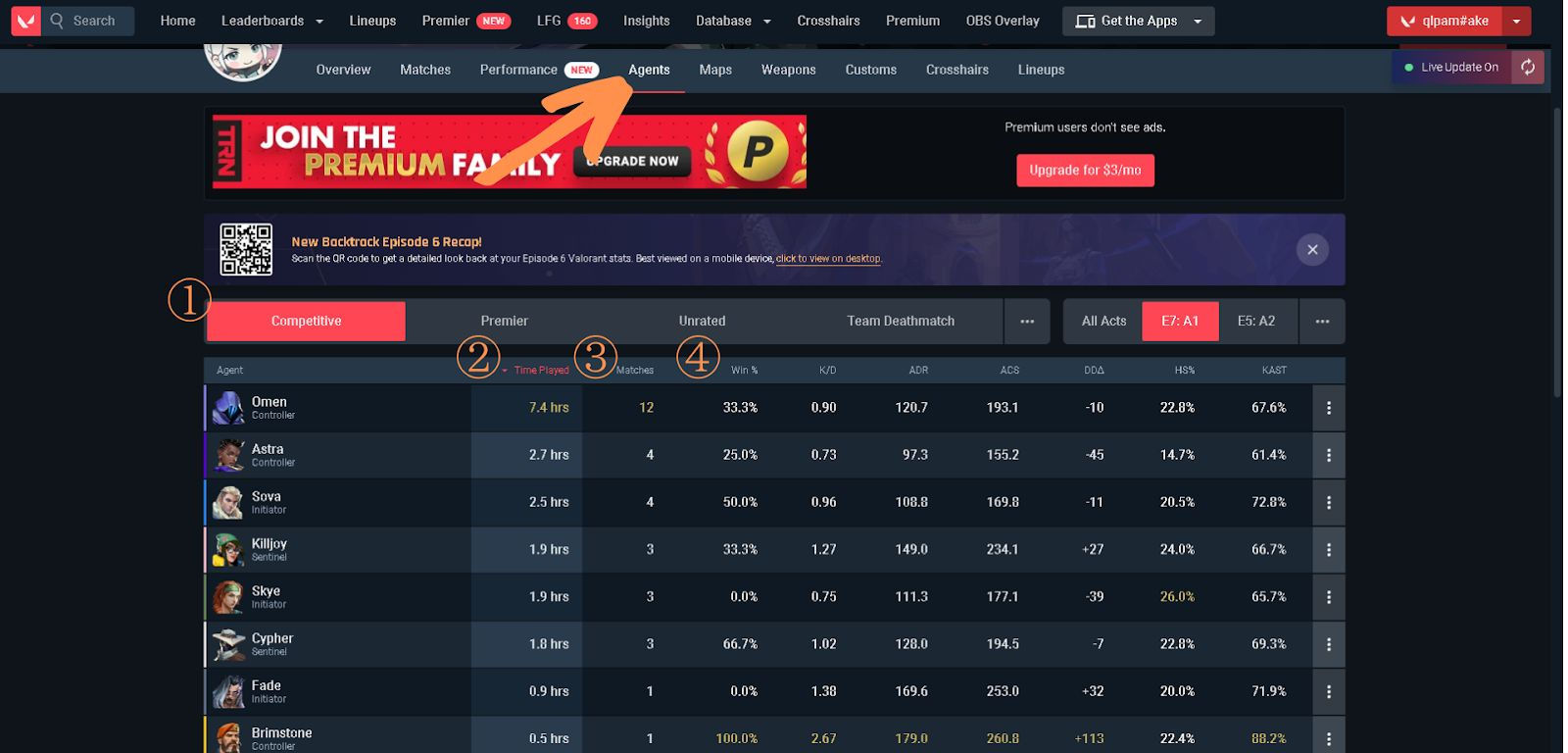Screen dimensions: 1568x753
Task: Open the Cypher row three-dot menu
Action: point(1328,644)
